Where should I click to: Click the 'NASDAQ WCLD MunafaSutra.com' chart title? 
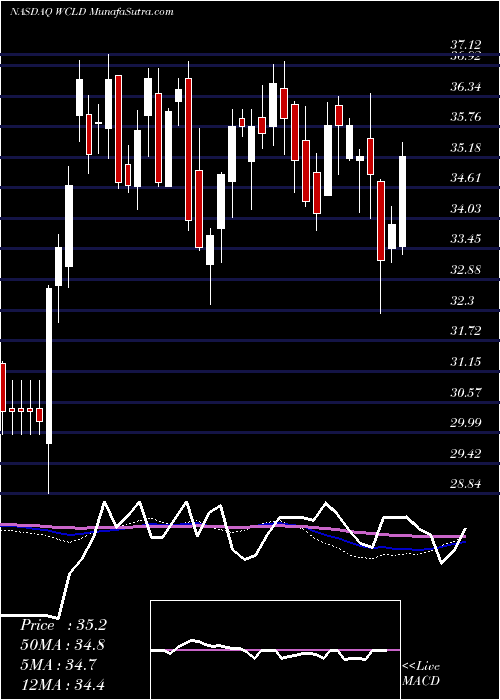tap(92, 12)
